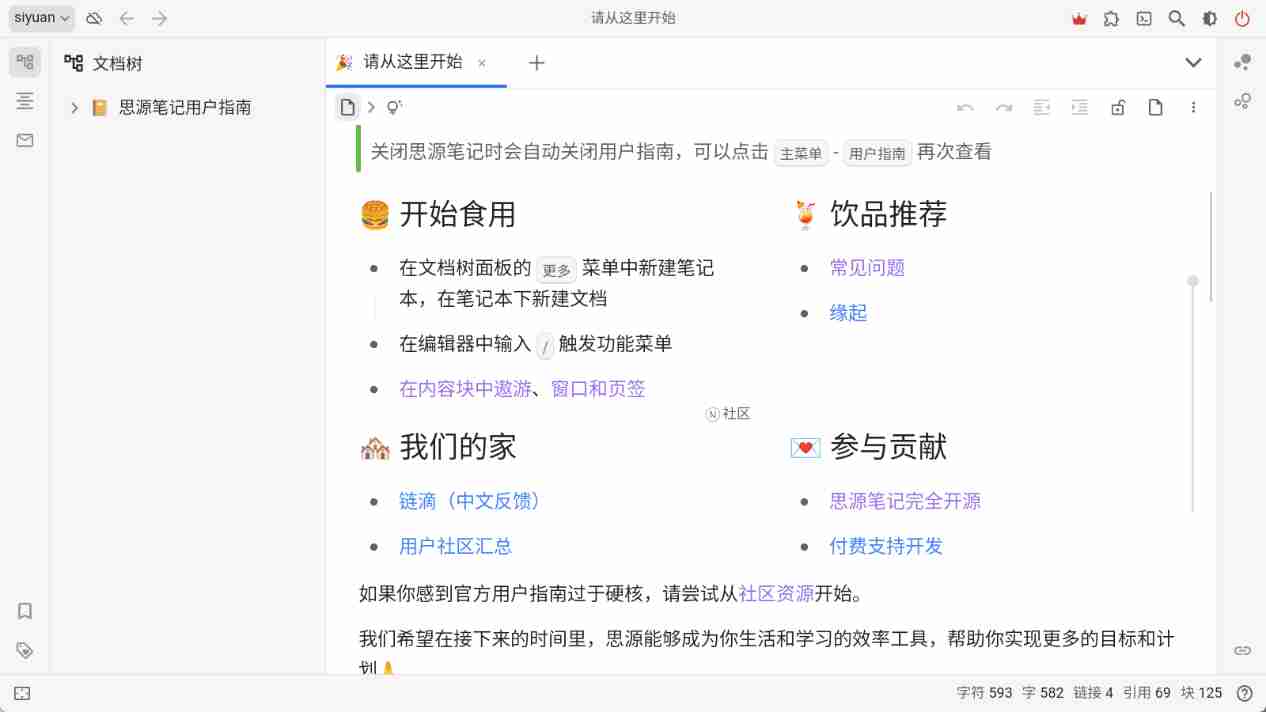The image size is (1266, 712).
Task: Open the plugins puzzle icon
Action: [1111, 18]
